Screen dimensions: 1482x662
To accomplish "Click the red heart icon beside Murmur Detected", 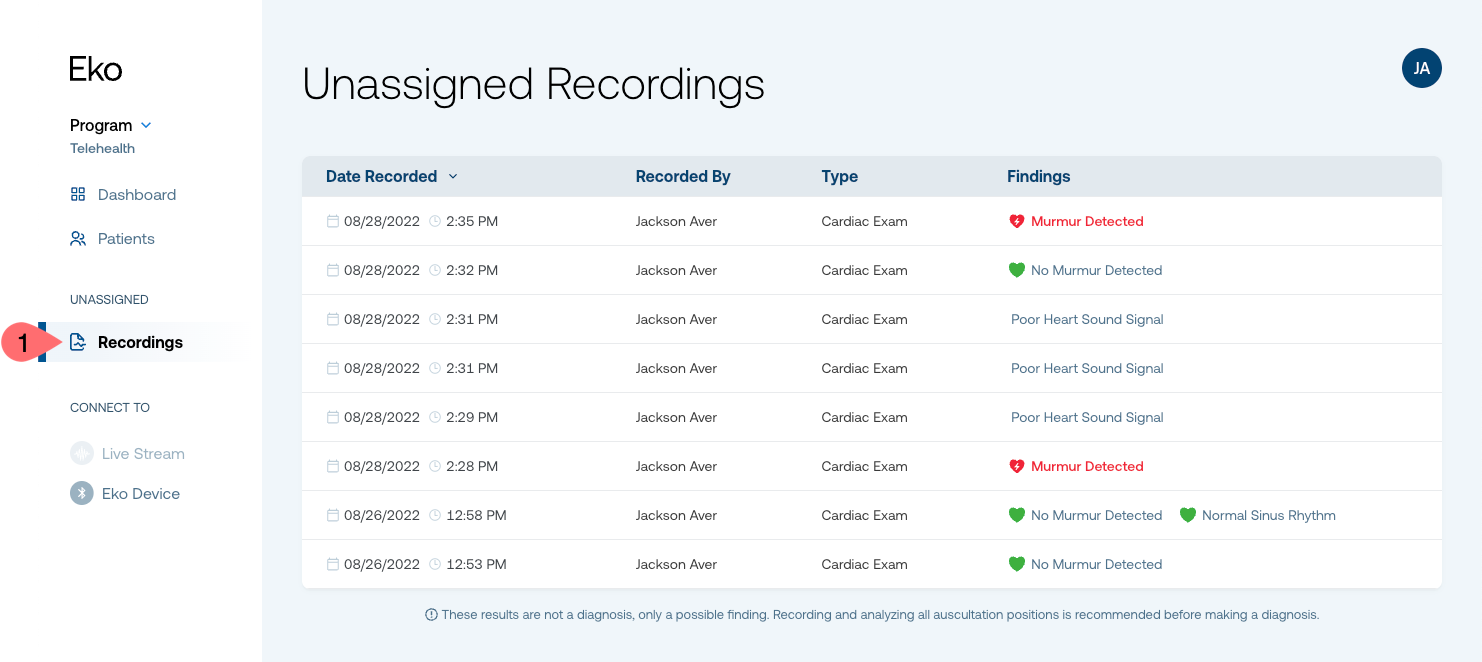I will 1015,221.
